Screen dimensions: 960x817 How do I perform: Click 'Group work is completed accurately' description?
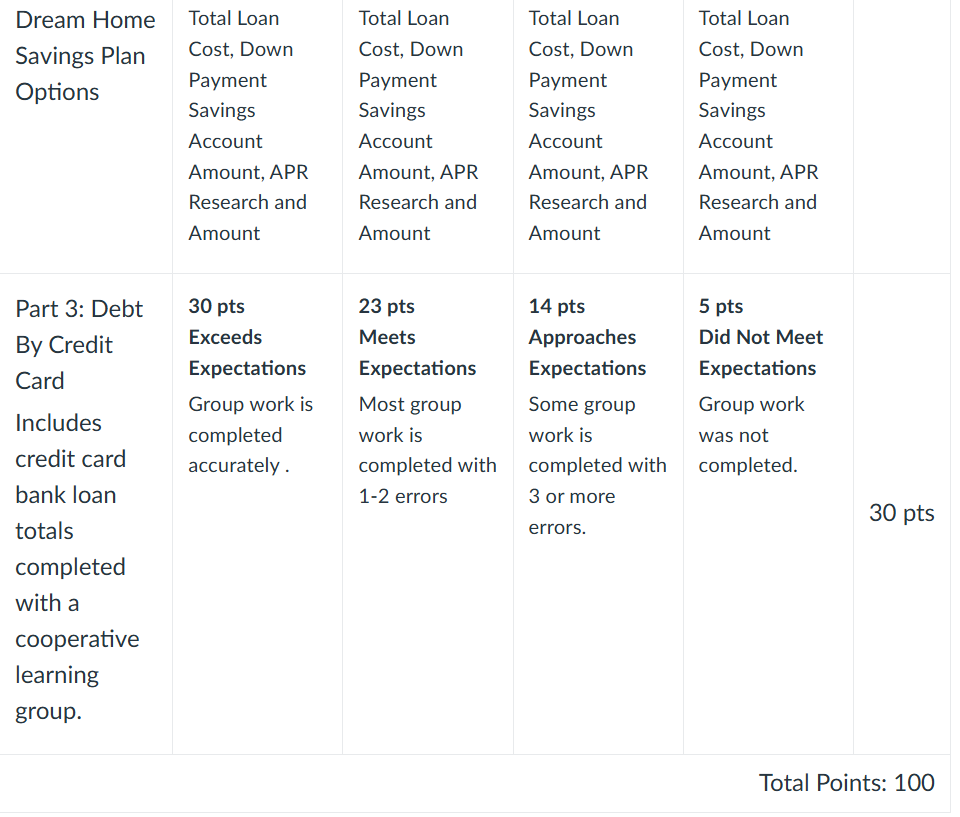coord(250,435)
